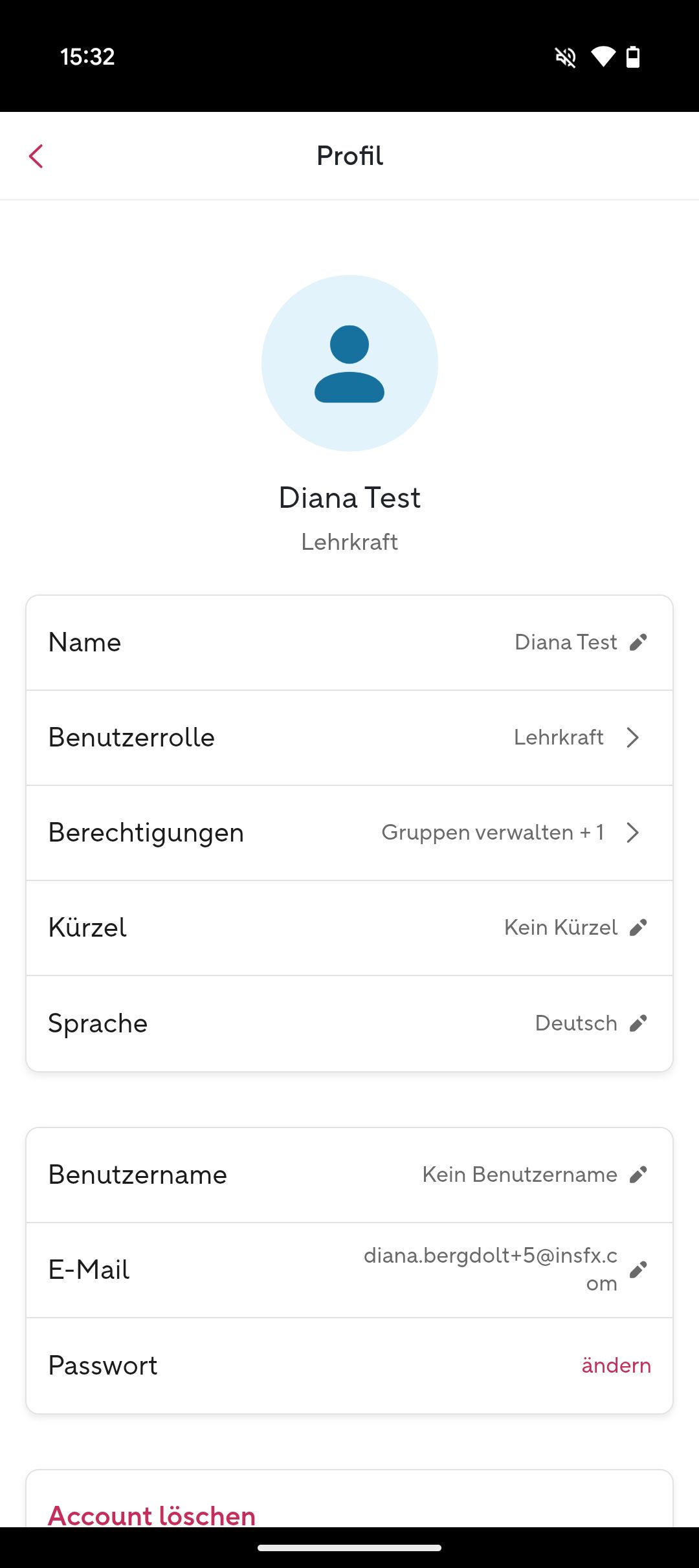
Task: Open Berechtigungen chevron arrow
Action: point(633,833)
